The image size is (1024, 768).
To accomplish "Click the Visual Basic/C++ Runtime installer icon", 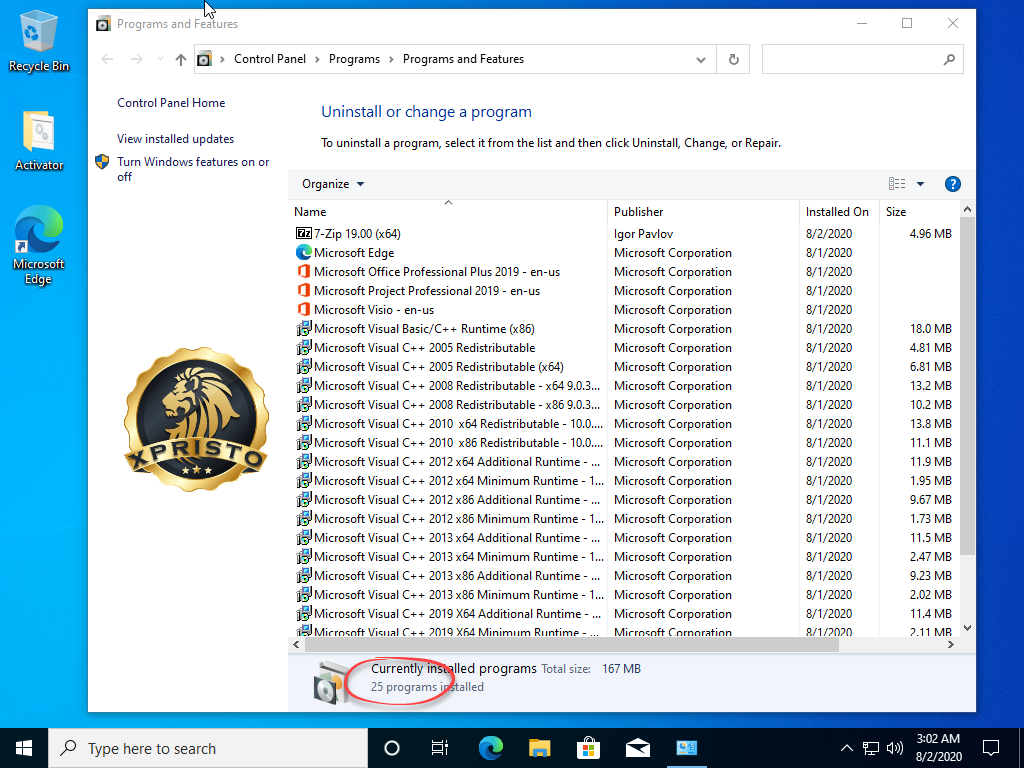I will [x=304, y=328].
